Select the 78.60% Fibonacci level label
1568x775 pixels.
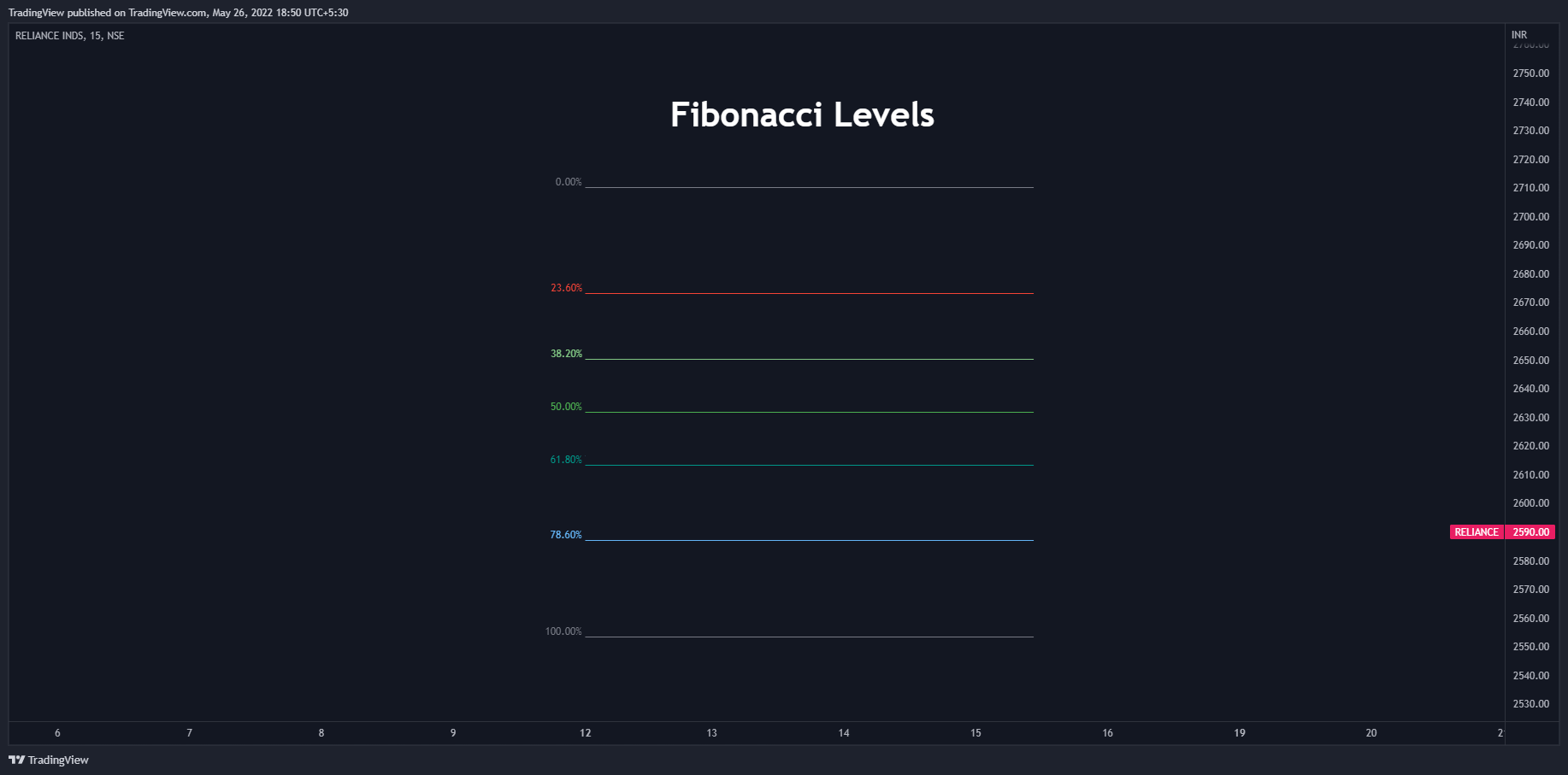[x=566, y=535]
